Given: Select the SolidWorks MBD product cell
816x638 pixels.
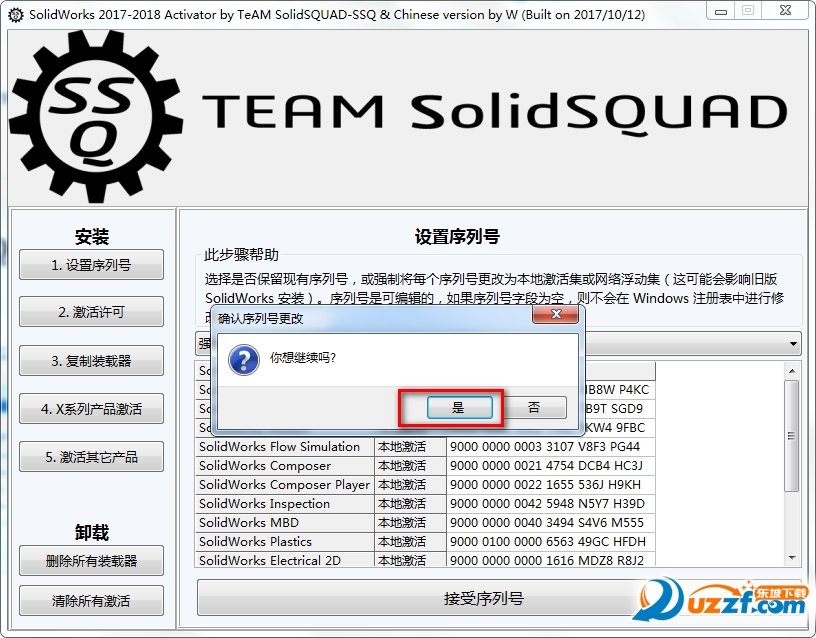Looking at the screenshot, I should coord(285,523).
